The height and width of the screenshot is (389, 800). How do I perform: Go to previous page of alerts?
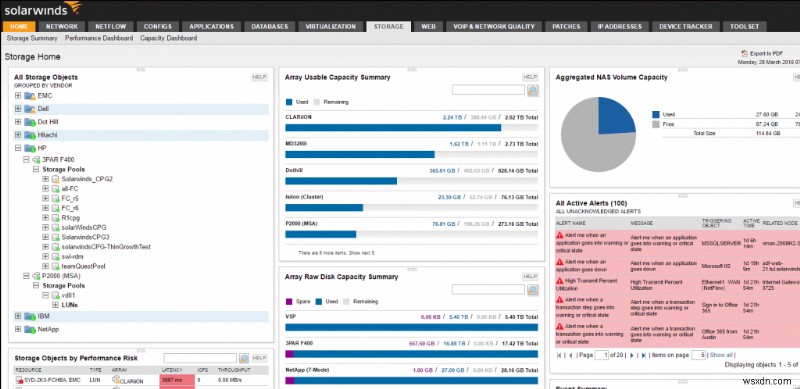[x=570, y=355]
